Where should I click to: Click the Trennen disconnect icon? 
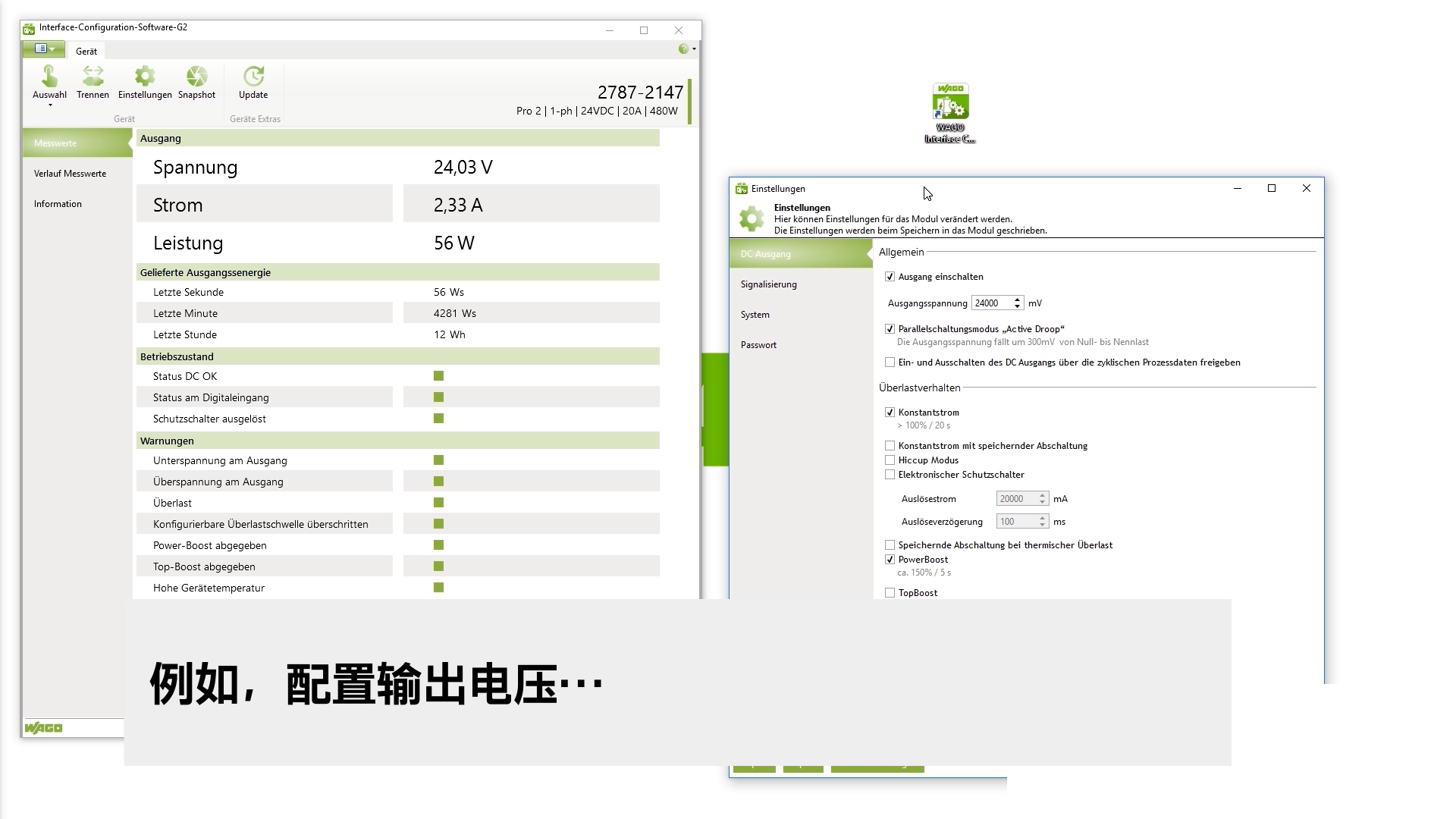(93, 77)
